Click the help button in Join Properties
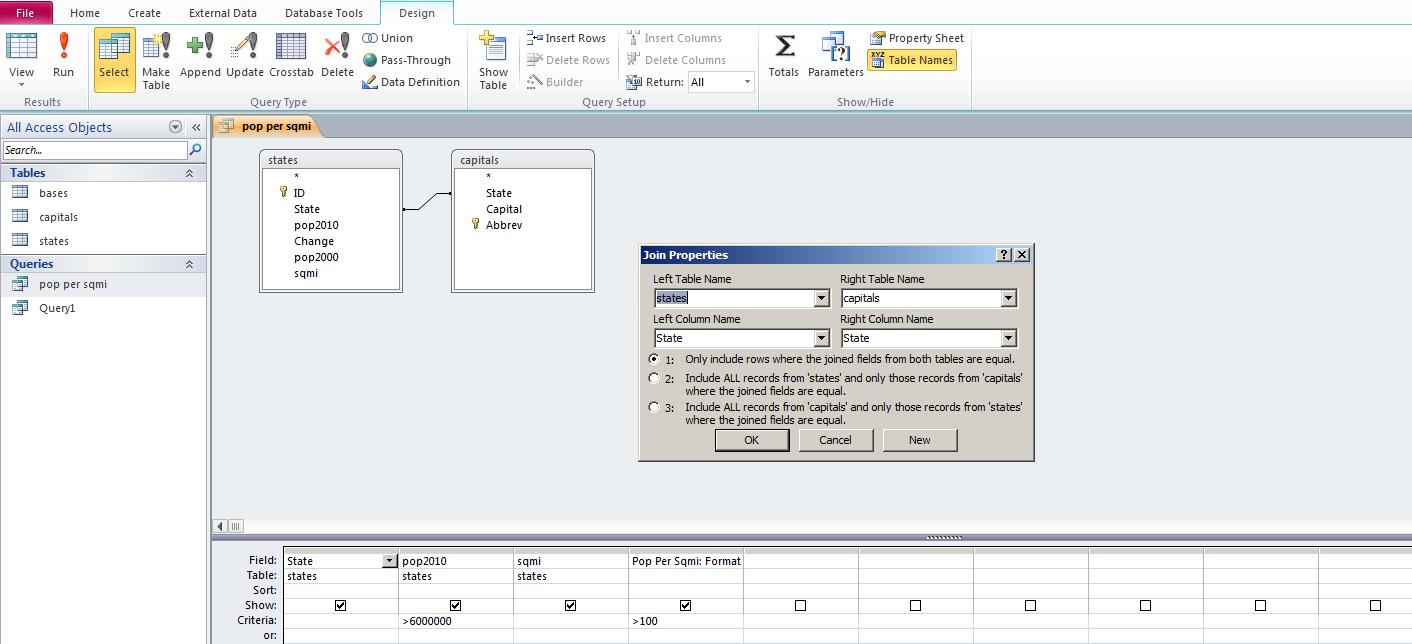 pos(1005,255)
